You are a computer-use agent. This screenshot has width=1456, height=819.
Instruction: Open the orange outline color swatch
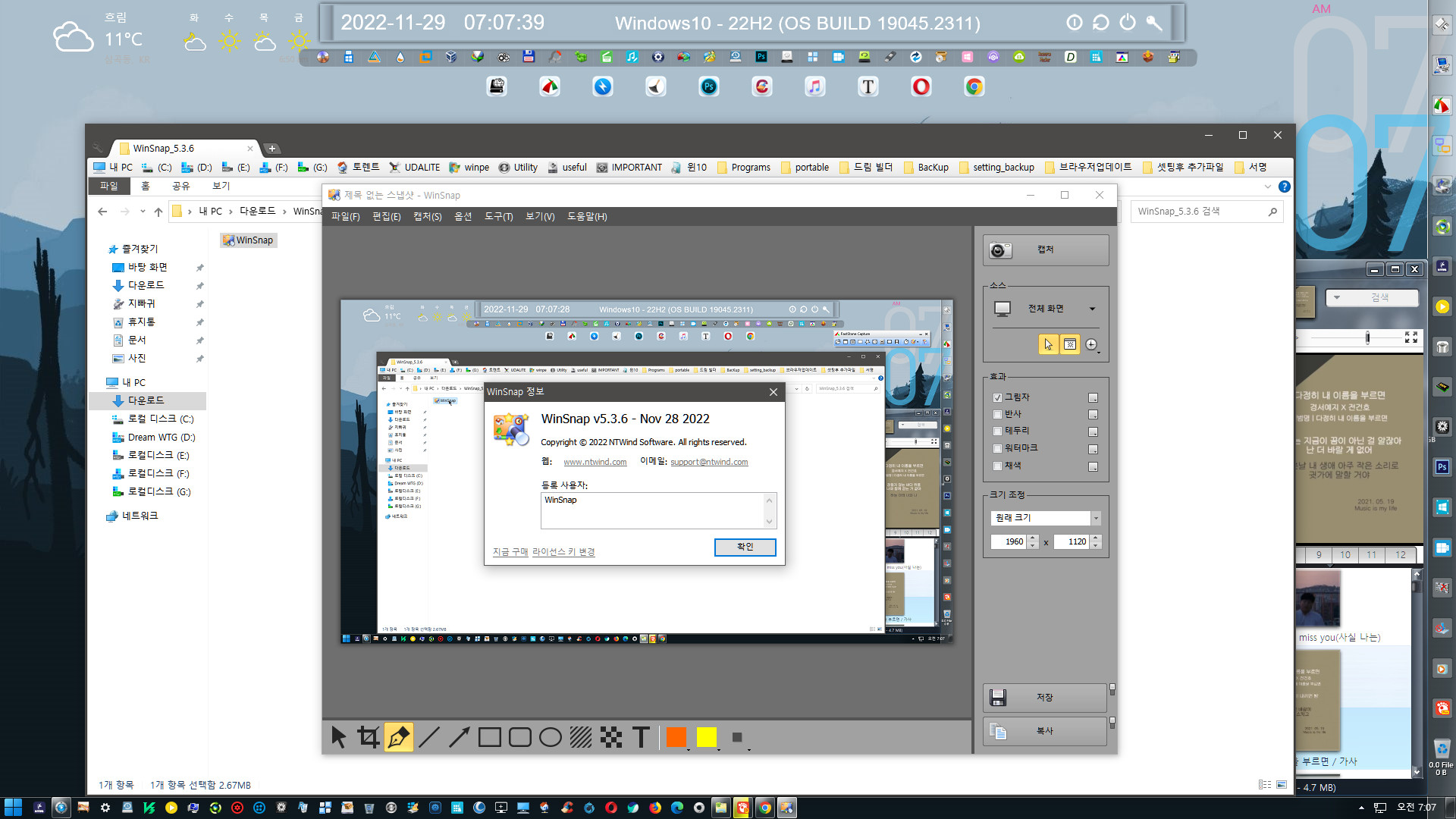coord(676,737)
